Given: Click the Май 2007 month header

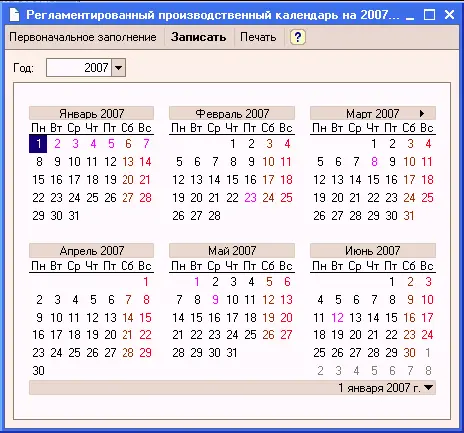Looking at the screenshot, I should (232, 250).
